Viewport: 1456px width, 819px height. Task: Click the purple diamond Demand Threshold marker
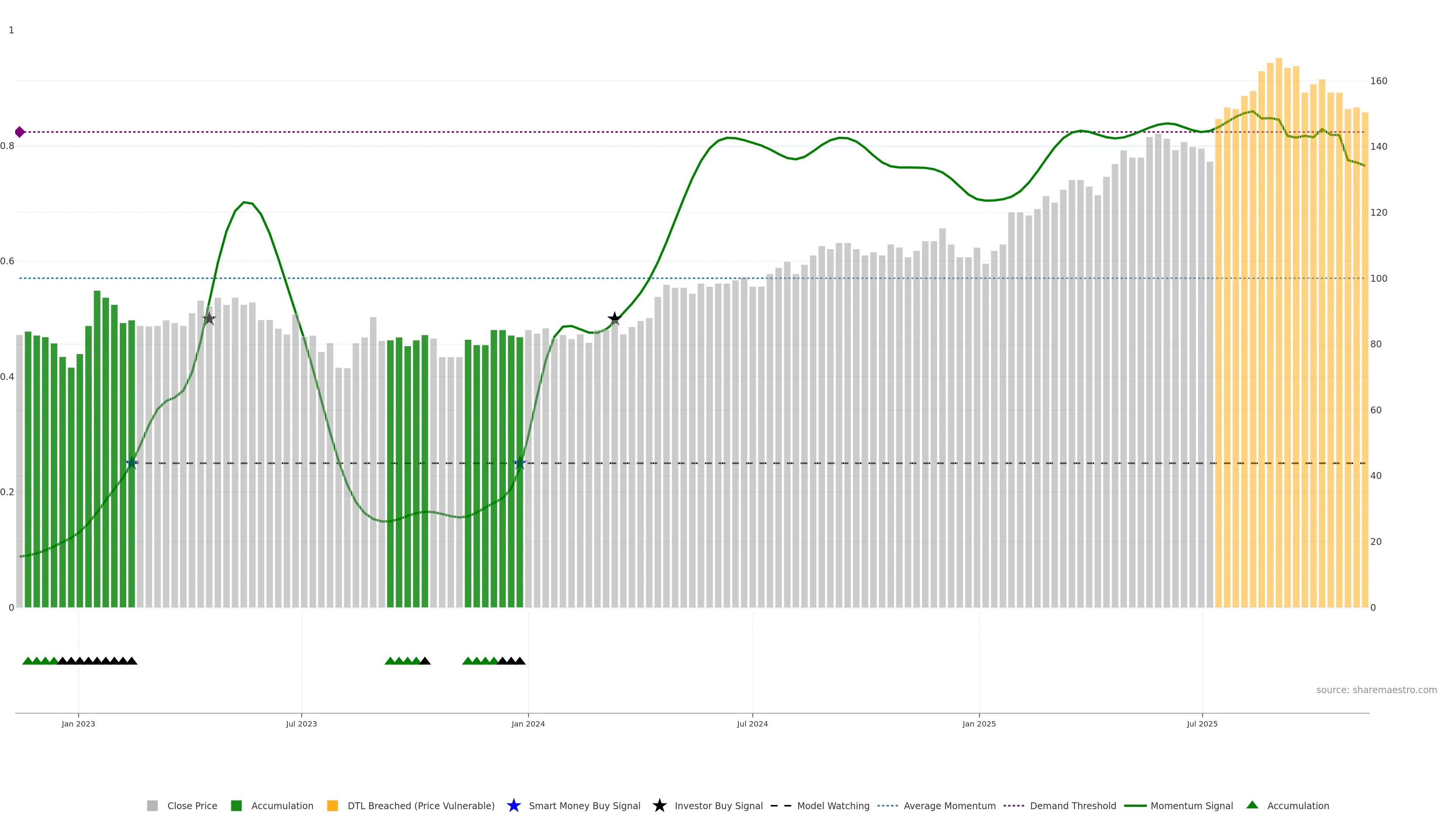click(x=20, y=132)
